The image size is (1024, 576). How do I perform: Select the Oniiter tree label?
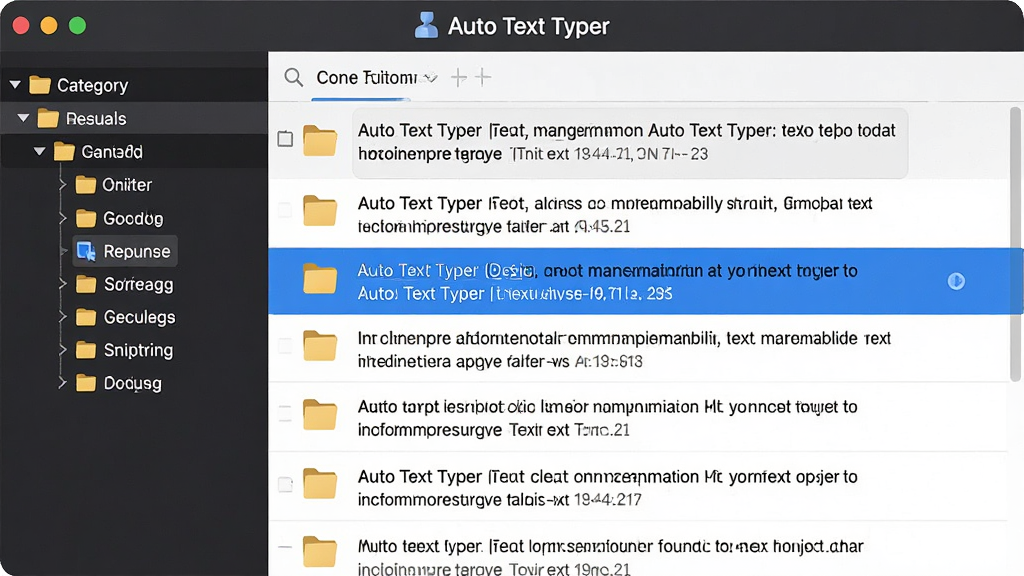pos(127,185)
